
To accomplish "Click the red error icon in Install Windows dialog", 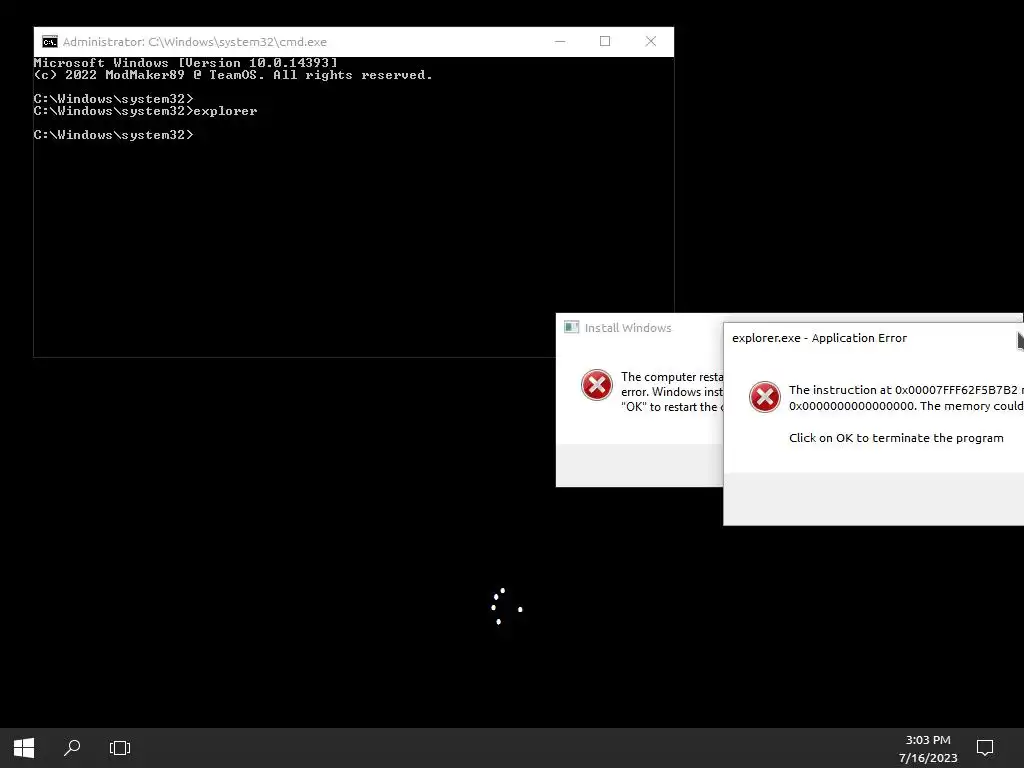I will coord(597,385).
